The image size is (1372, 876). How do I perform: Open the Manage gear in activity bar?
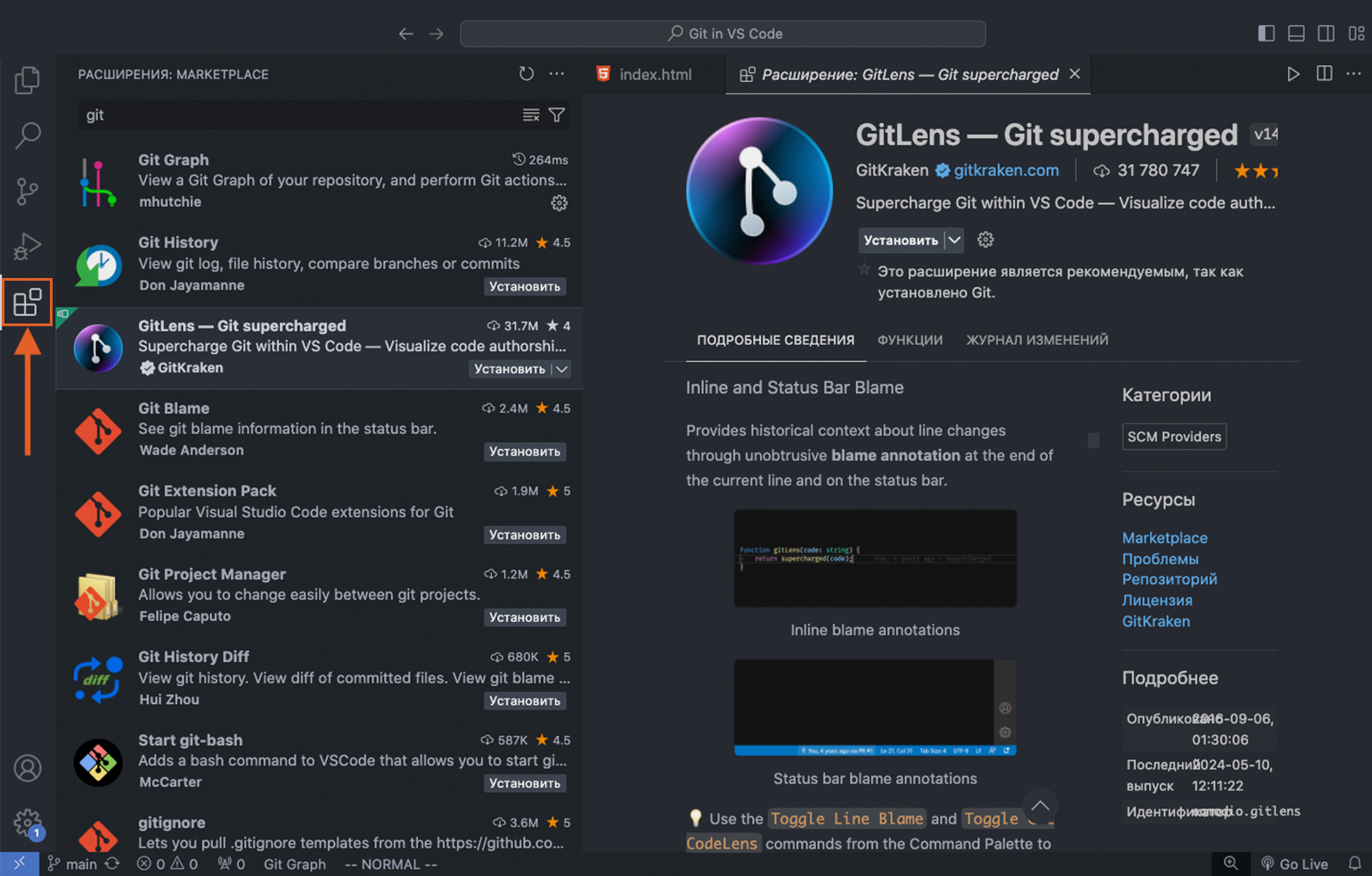tap(28, 823)
